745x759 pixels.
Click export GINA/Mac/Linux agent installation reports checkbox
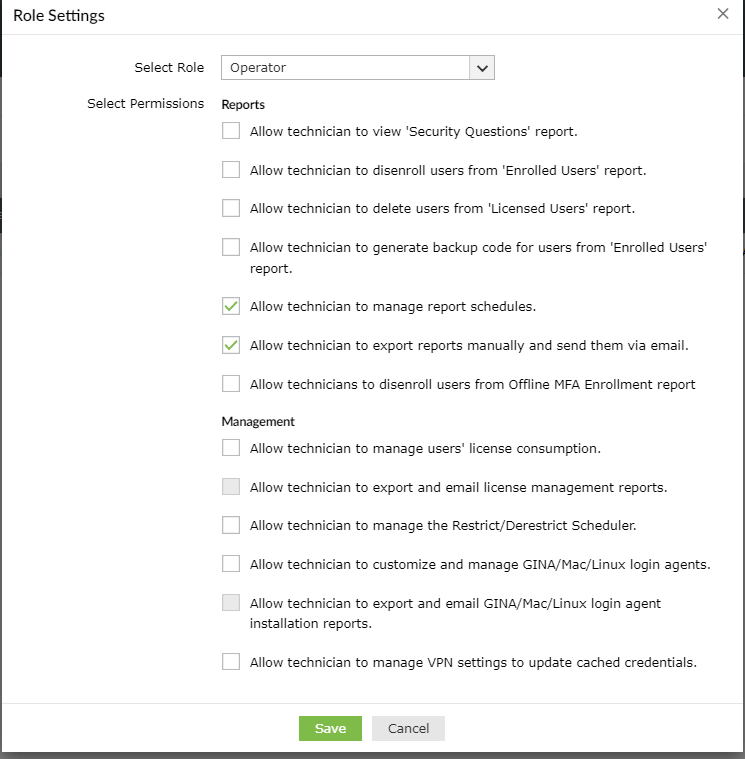click(231, 603)
